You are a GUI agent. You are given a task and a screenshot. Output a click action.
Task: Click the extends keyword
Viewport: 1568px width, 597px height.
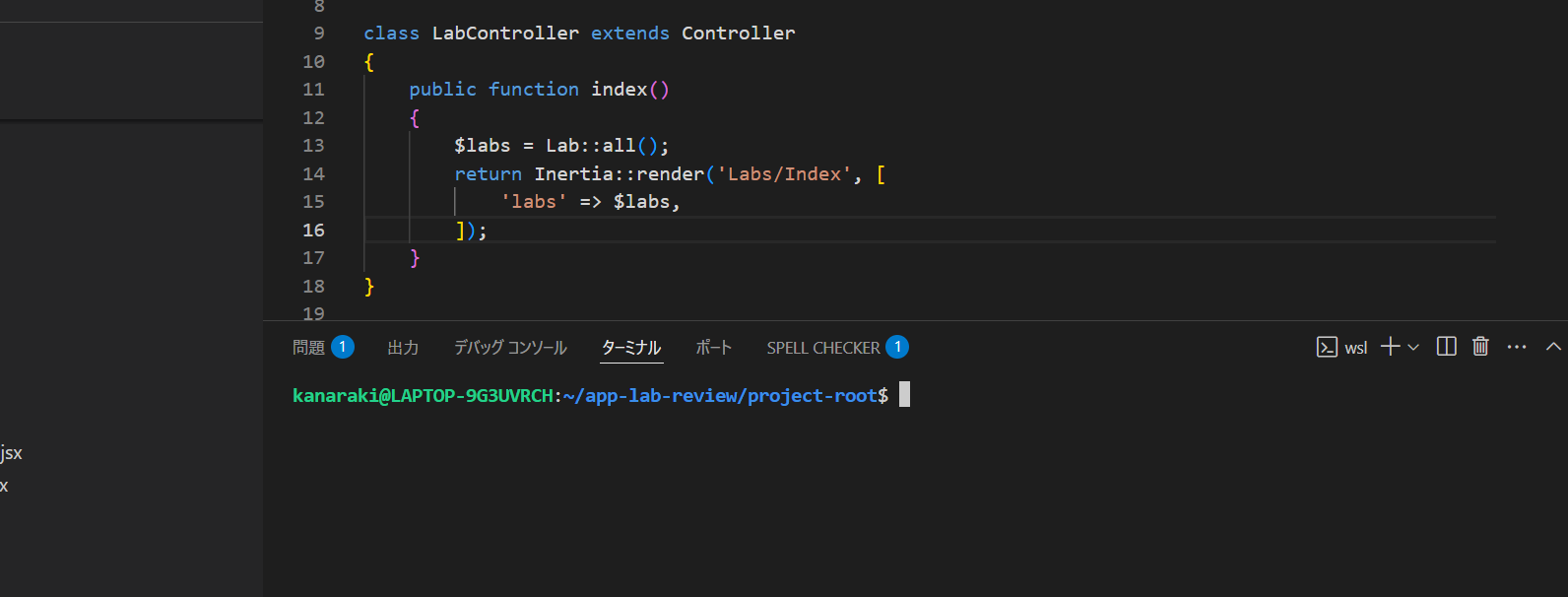(x=630, y=33)
